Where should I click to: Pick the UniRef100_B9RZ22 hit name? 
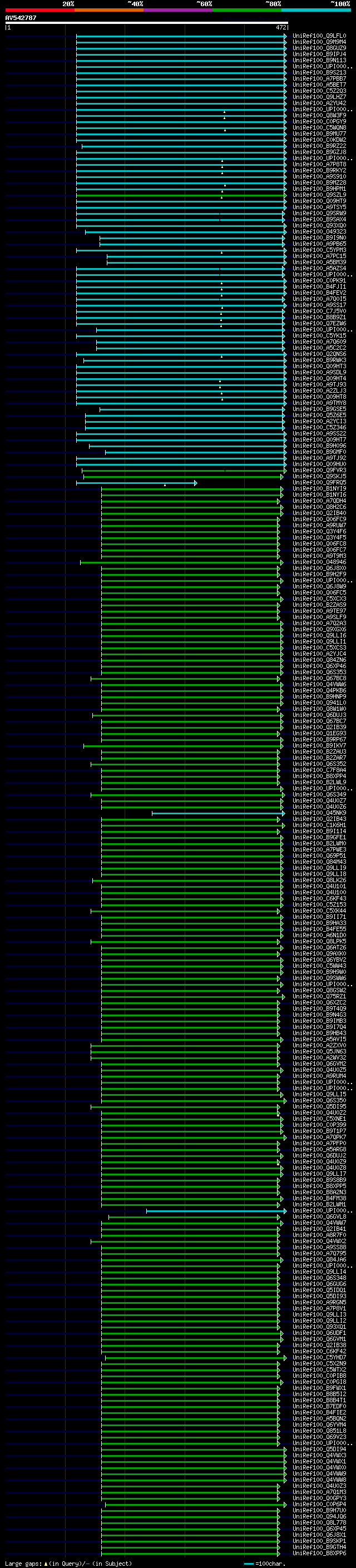319,146
